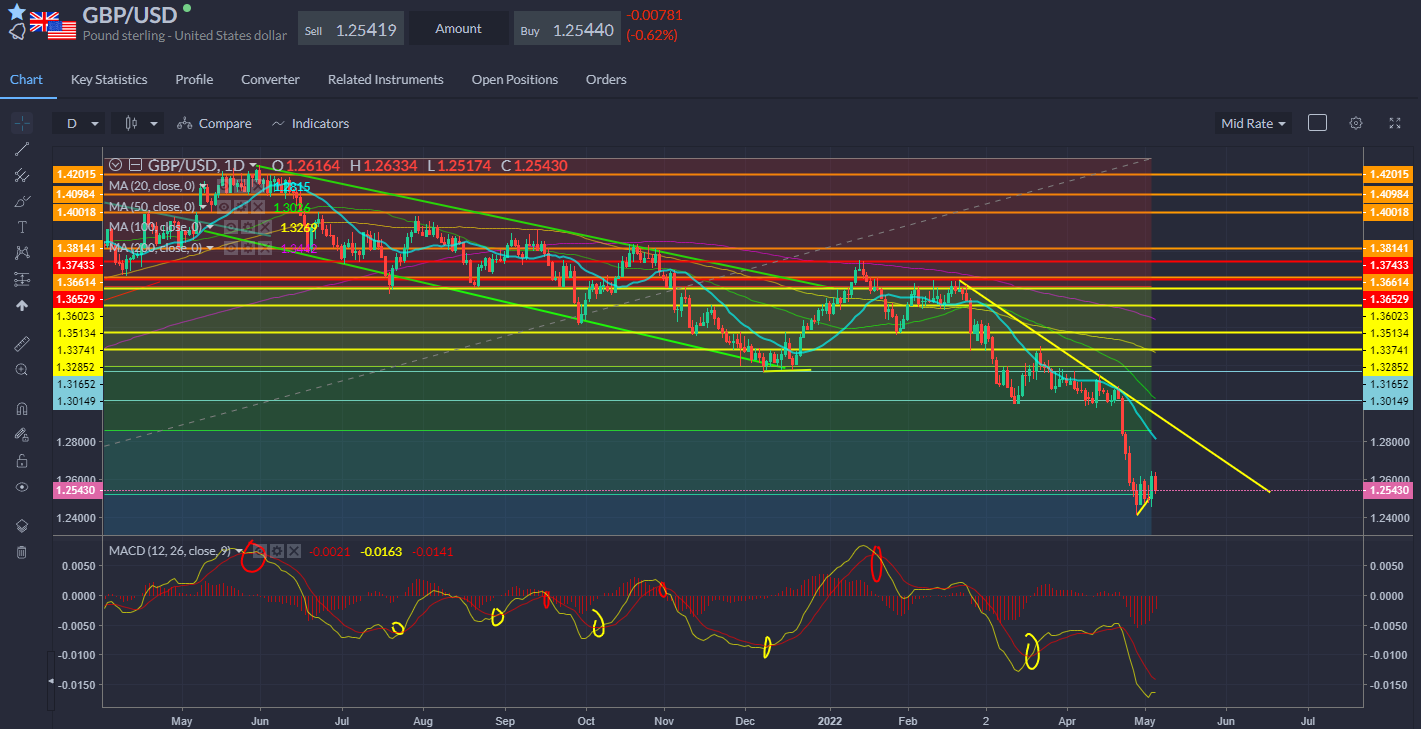
Task: Hide the MA 50 indicator with eye icon
Action: pos(224,207)
